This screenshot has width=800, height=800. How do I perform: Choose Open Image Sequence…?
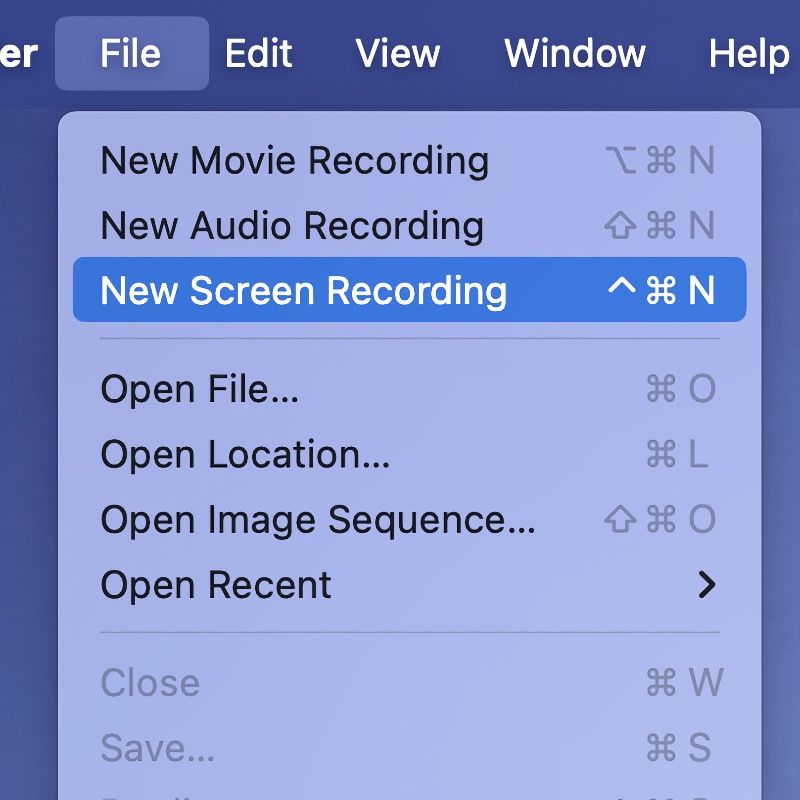(x=318, y=520)
